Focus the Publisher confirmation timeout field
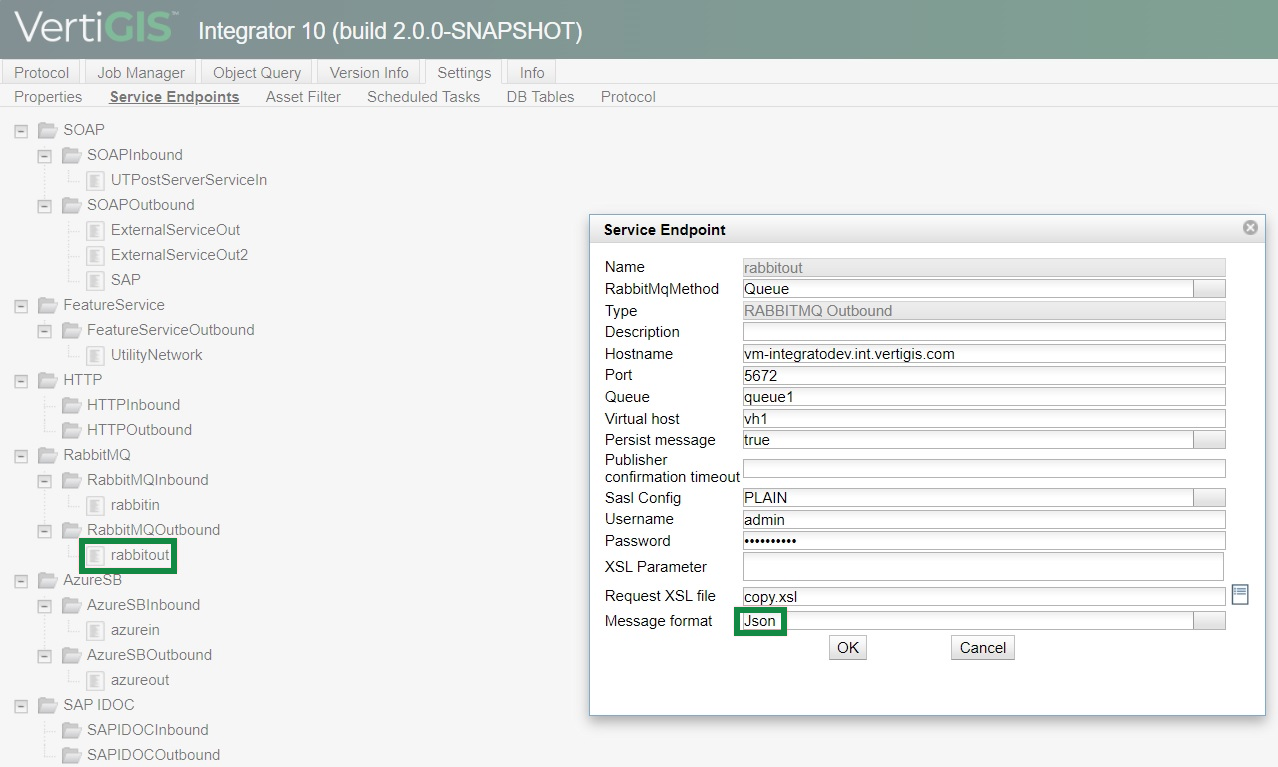Viewport: 1278px width, 767px height. pos(984,469)
